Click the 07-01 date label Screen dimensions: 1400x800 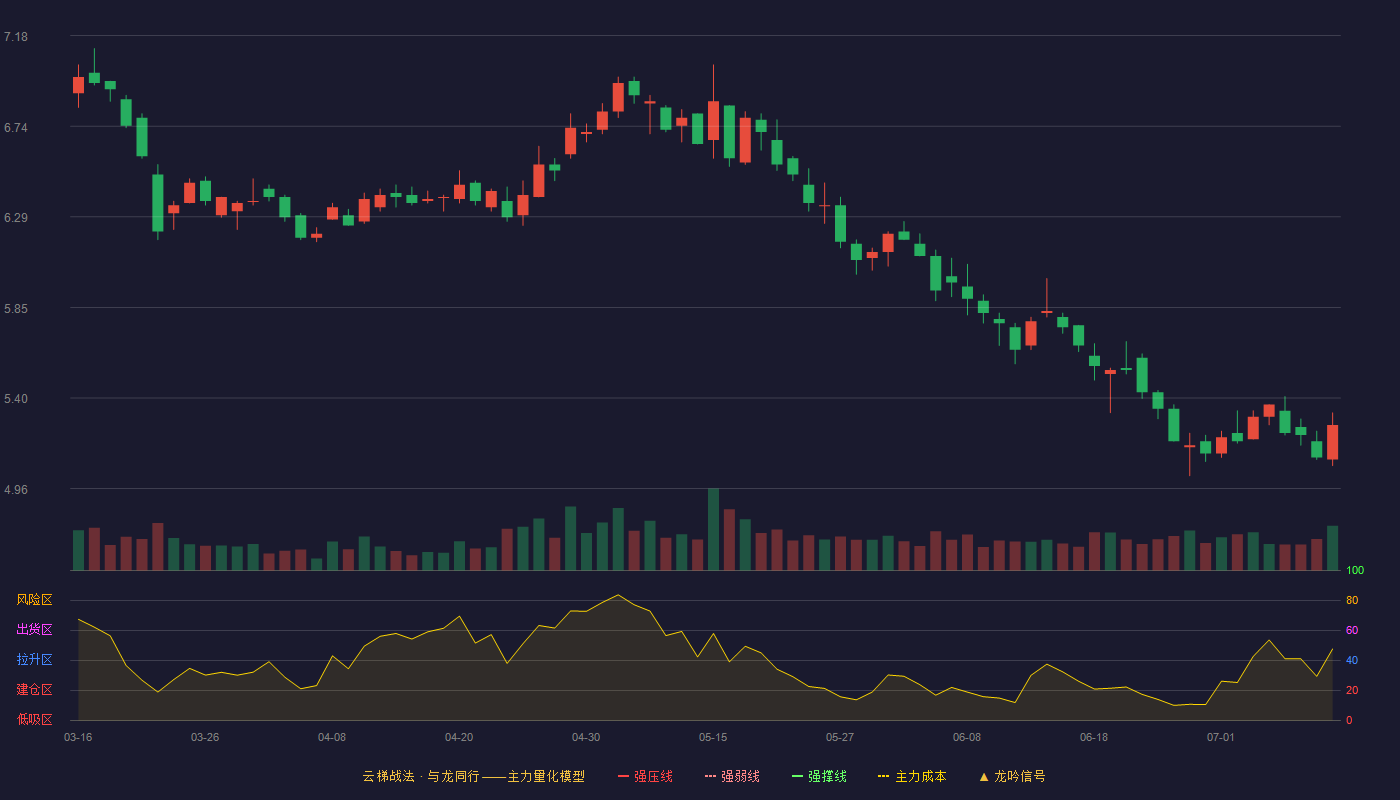tap(1221, 737)
